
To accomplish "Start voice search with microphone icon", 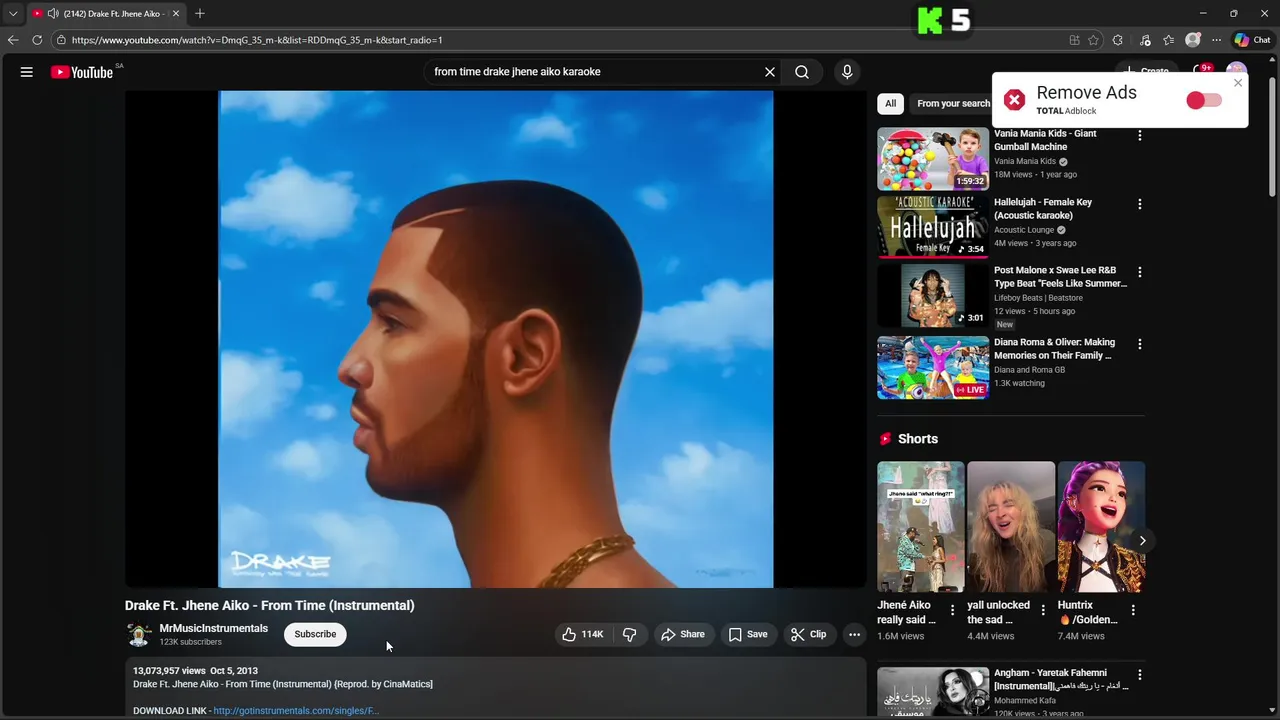I will click(847, 72).
